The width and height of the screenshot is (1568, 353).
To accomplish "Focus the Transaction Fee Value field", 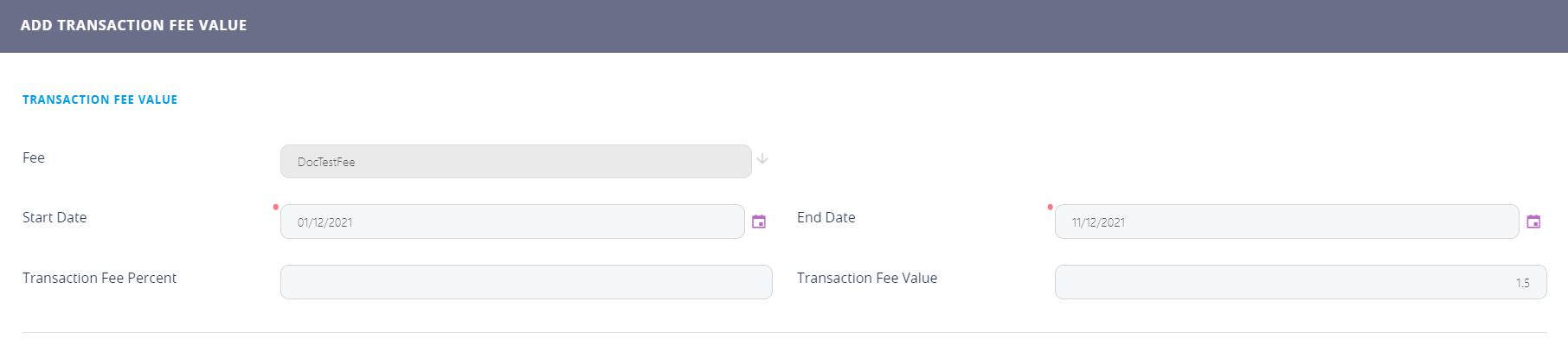I will click(1299, 283).
